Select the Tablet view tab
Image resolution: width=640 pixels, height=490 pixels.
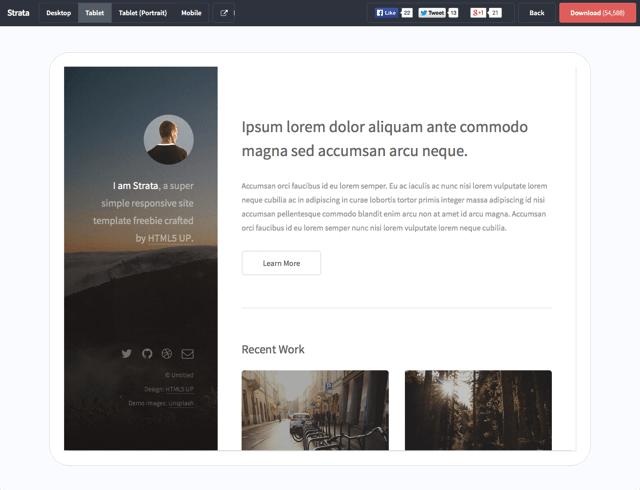pyautogui.click(x=94, y=13)
